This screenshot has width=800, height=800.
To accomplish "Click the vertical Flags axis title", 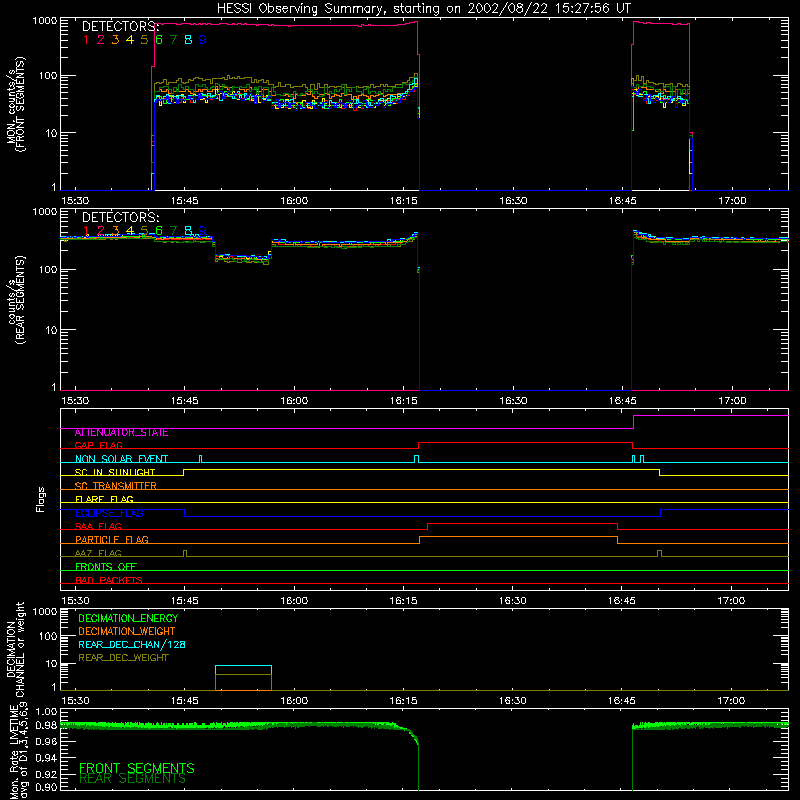I will click(x=41, y=499).
